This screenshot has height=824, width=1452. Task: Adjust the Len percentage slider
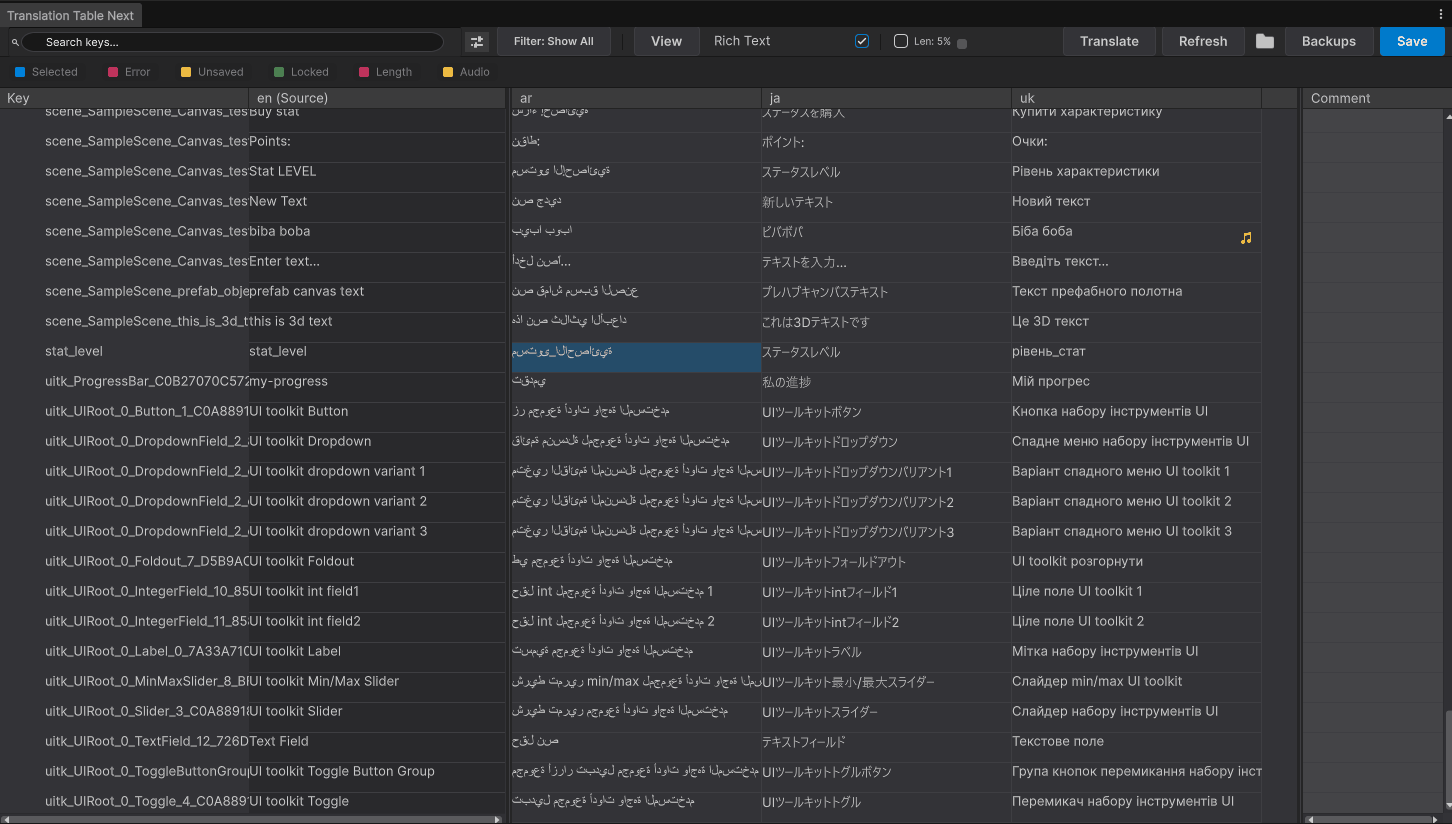point(960,42)
